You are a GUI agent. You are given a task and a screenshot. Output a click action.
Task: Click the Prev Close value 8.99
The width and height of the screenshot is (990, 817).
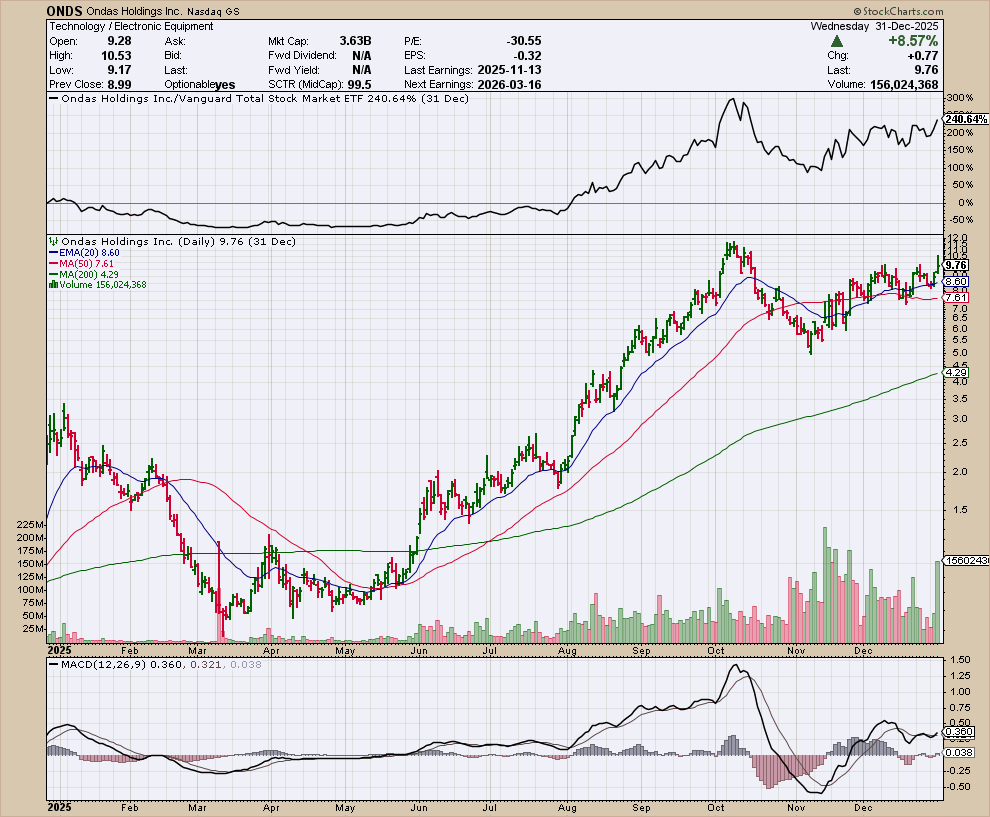click(119, 85)
